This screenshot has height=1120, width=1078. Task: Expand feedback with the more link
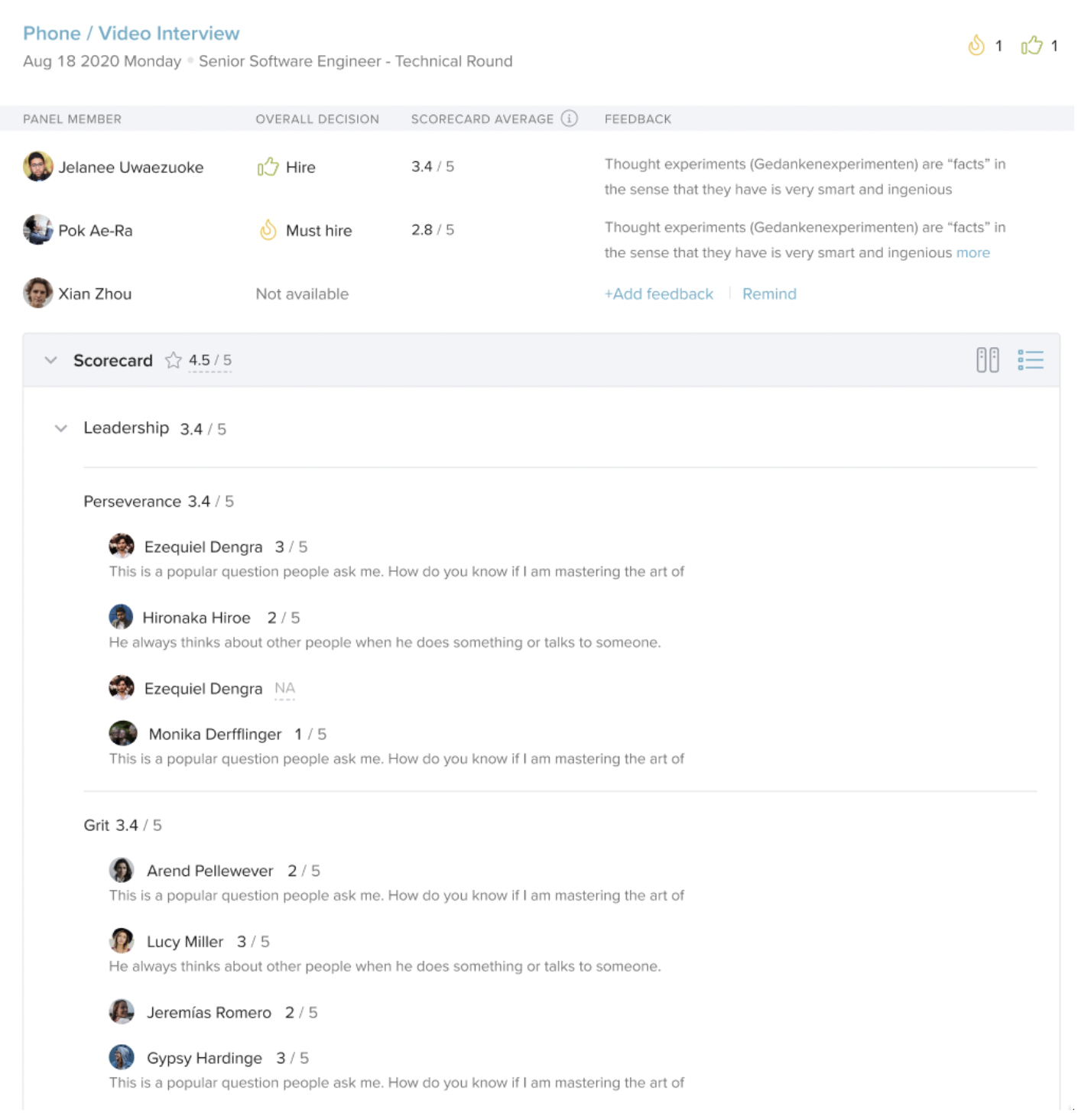(972, 253)
